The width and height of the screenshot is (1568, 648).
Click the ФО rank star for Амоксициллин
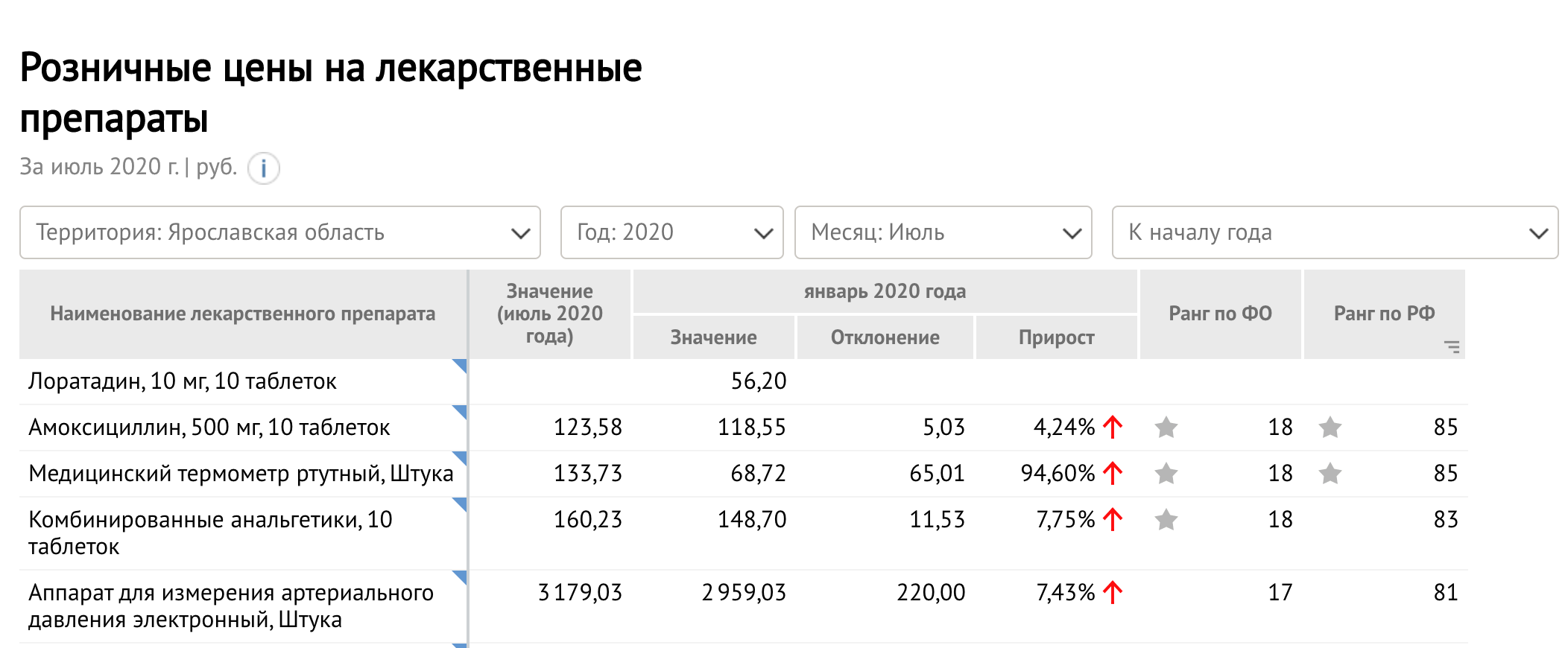pos(1166,428)
